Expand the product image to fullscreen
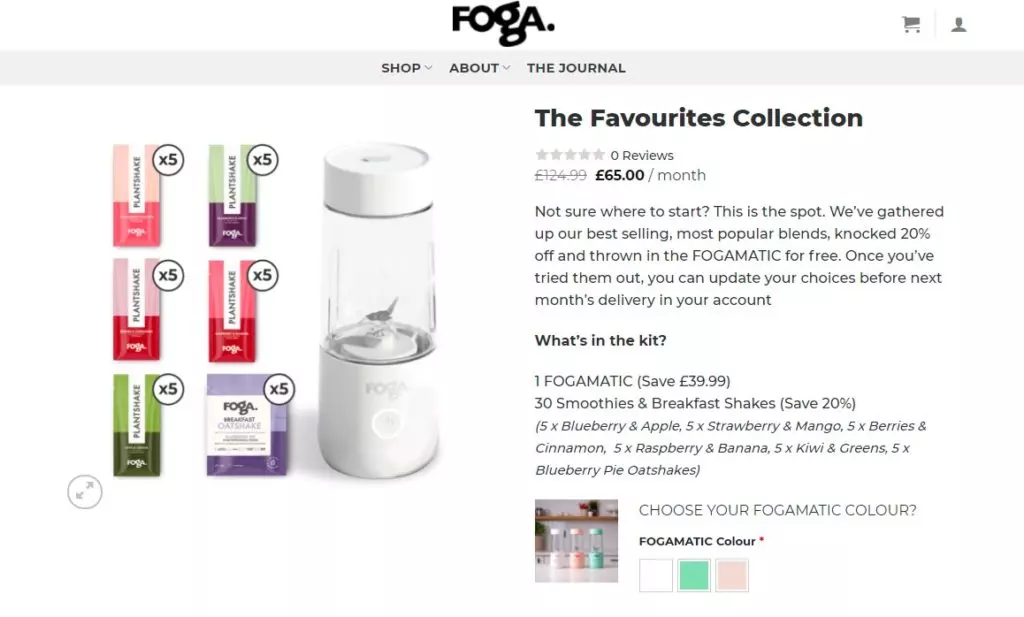The image size is (1024, 617). [85, 491]
